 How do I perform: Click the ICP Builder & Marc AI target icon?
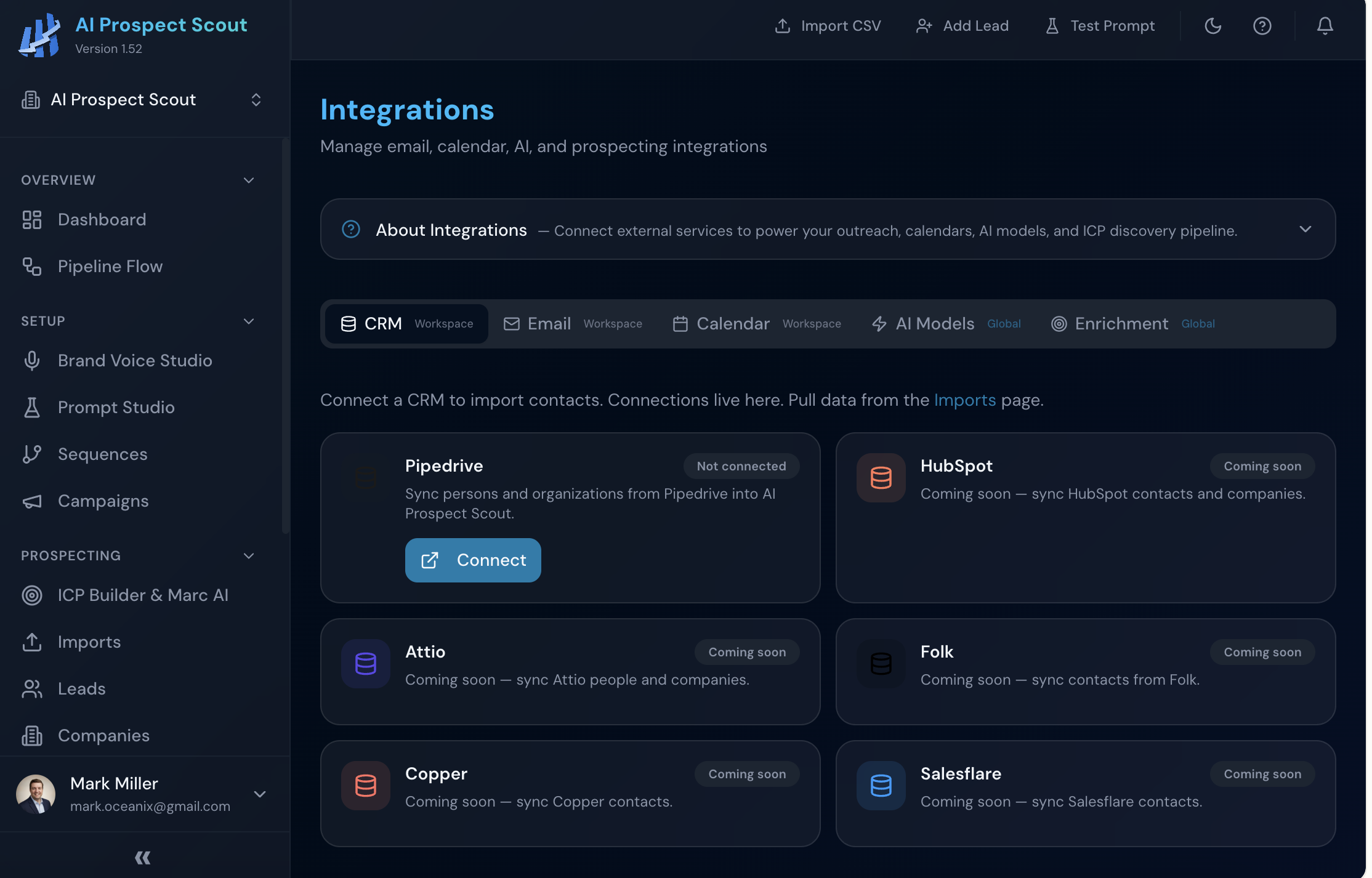pos(32,595)
